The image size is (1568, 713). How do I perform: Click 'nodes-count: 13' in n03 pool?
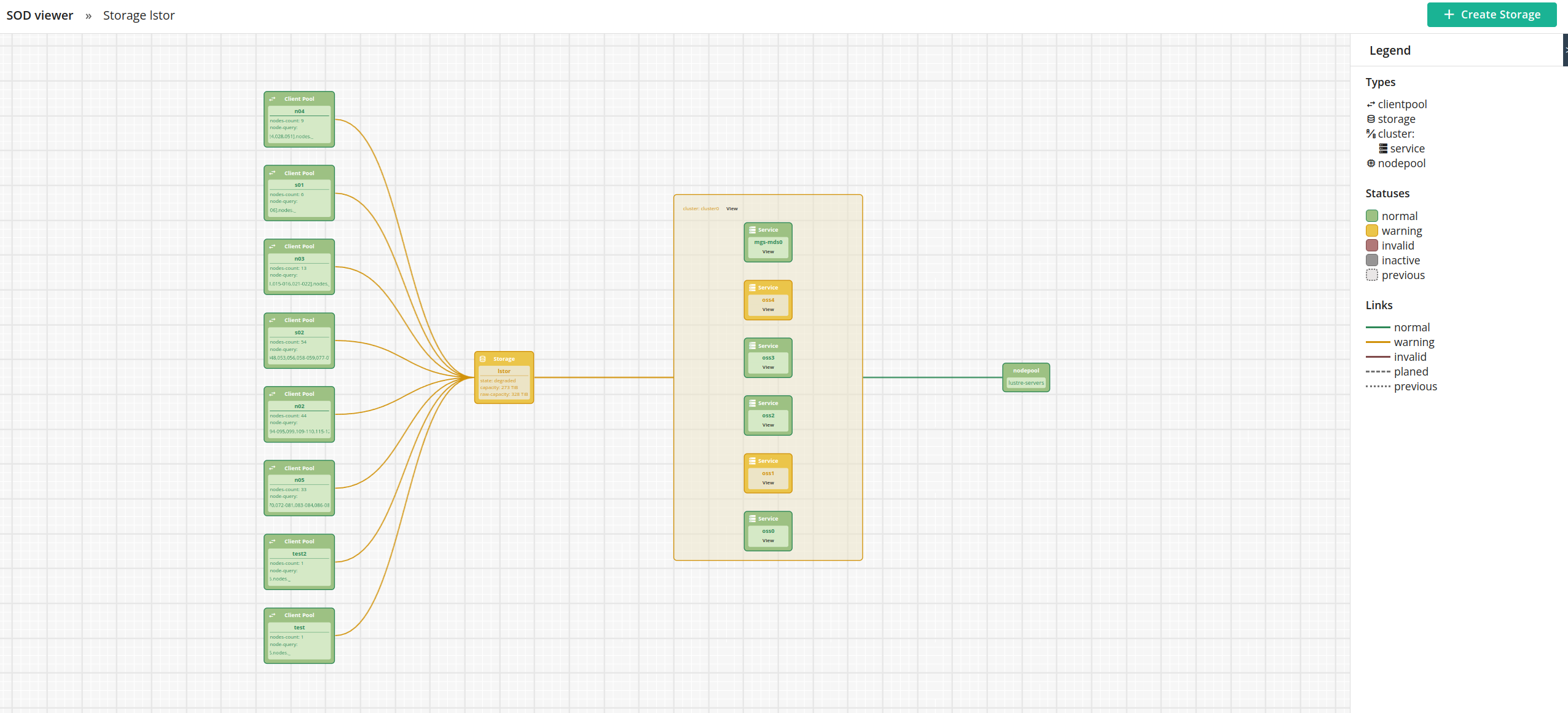point(288,269)
